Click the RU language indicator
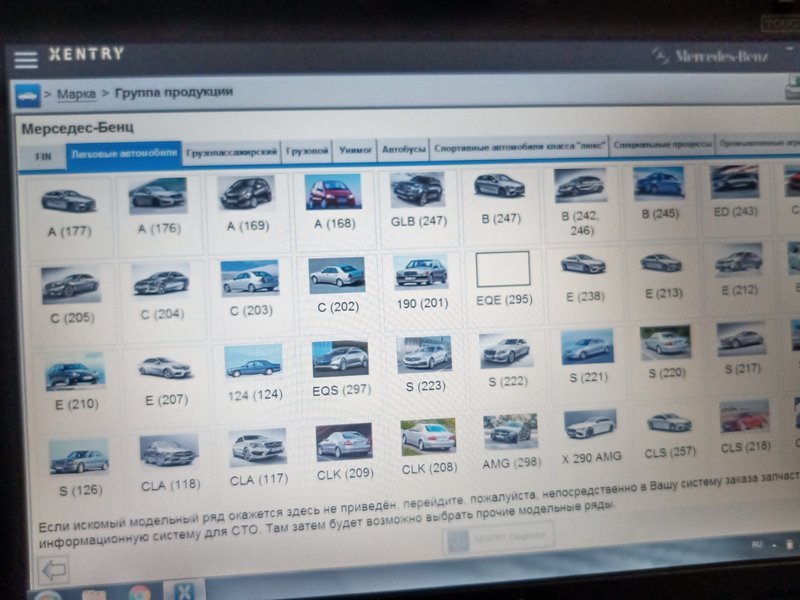This screenshot has width=800, height=600. coord(756,546)
